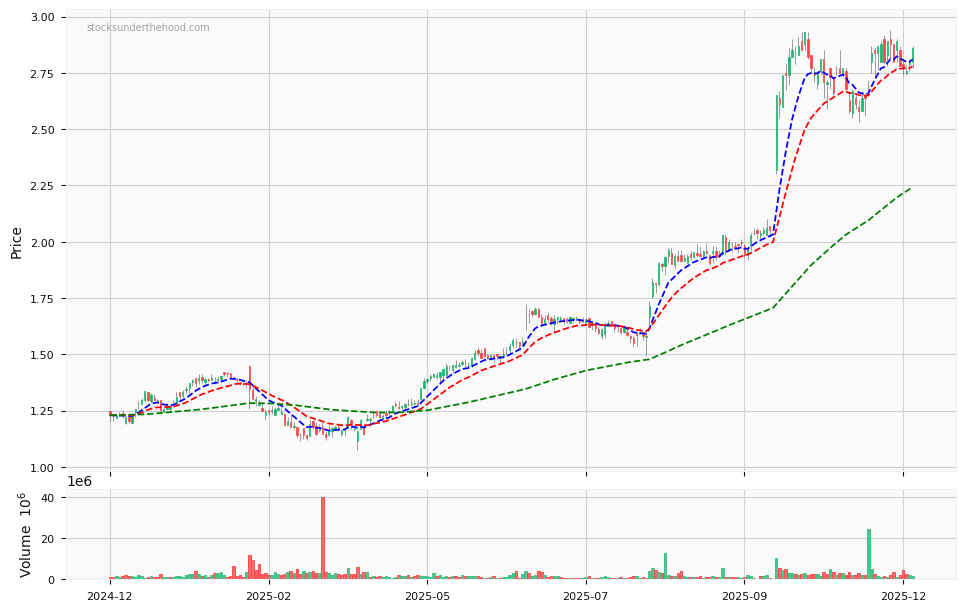Click the 2024-12 date label
The height and width of the screenshot is (611, 966).
(108, 596)
